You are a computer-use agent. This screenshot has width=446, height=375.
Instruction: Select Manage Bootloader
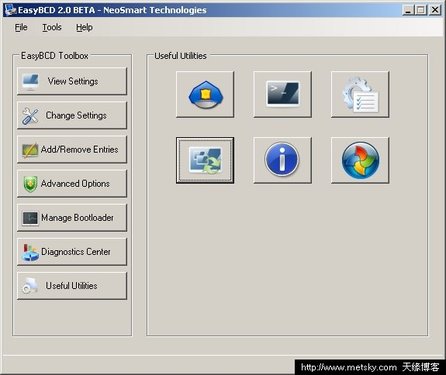(72, 218)
